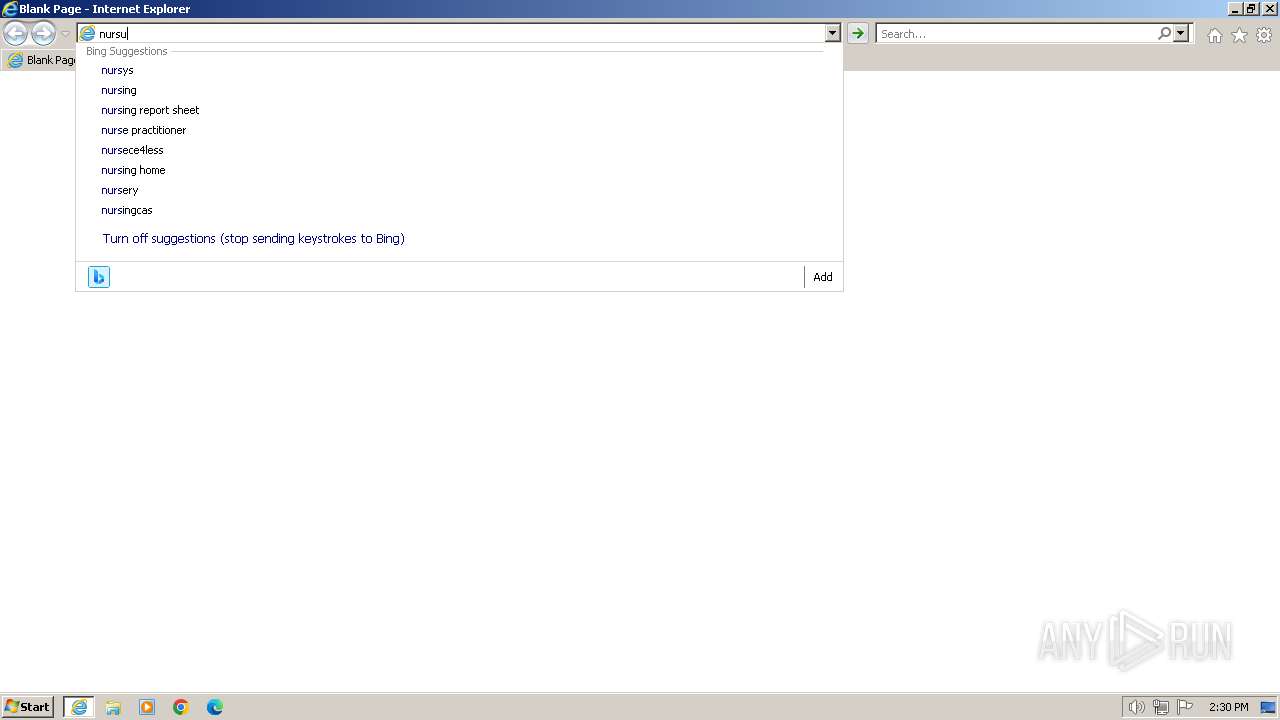Click the page icon inside the address bar

tap(88, 34)
